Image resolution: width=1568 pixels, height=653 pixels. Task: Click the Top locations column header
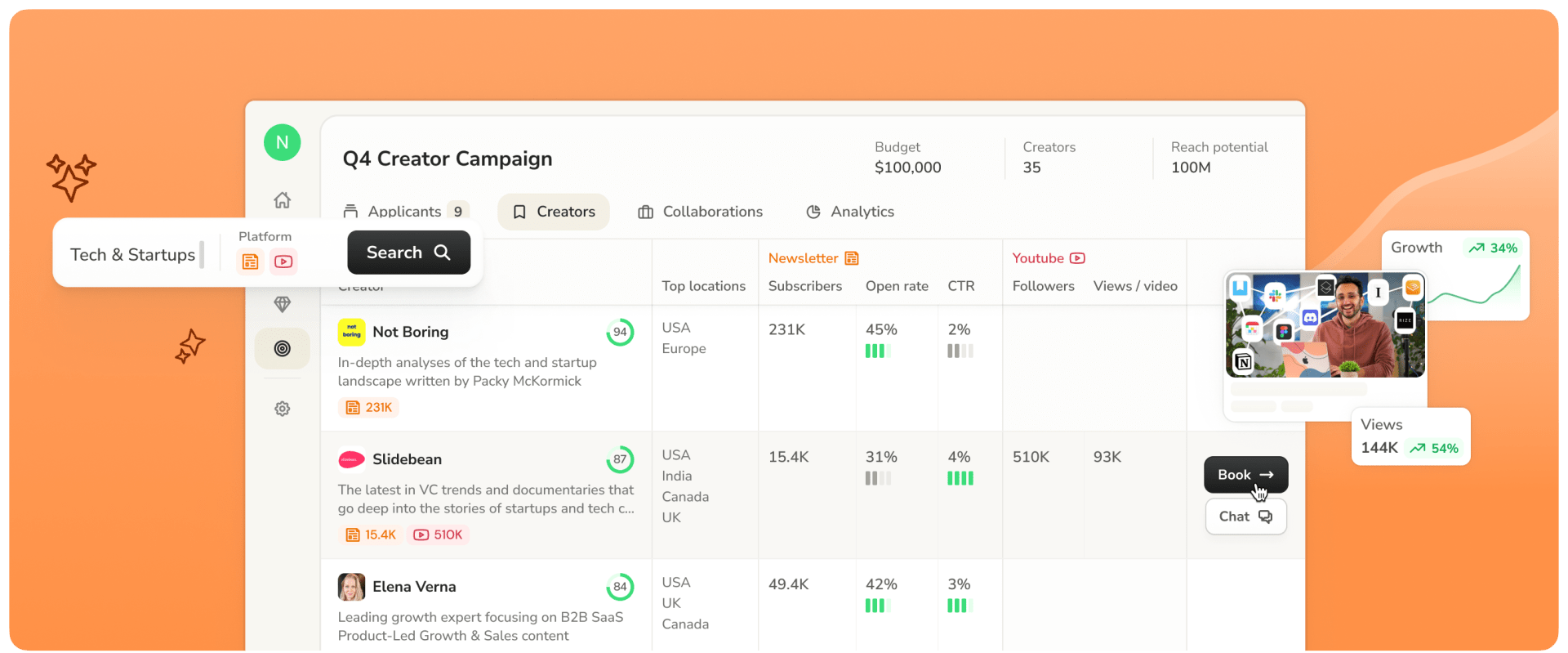(704, 286)
